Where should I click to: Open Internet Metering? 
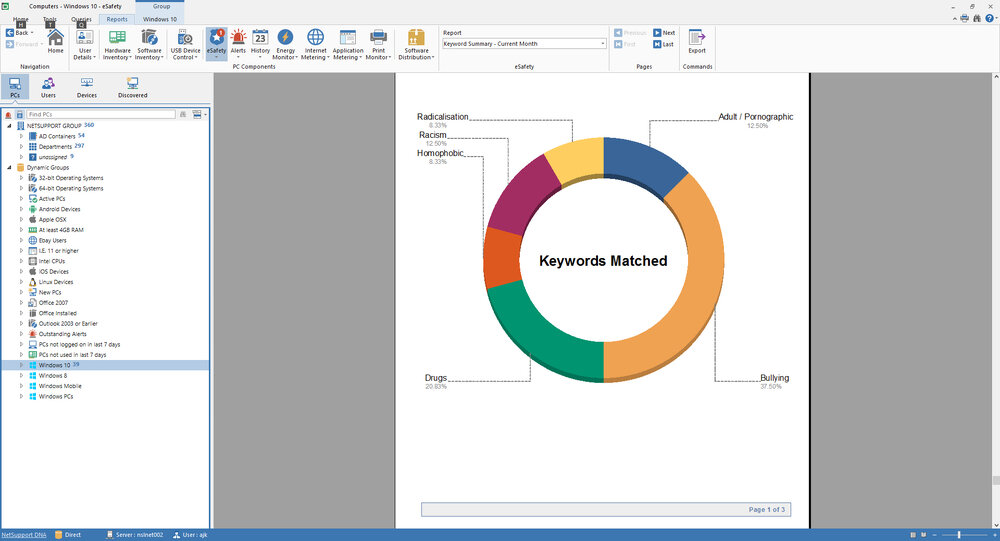coord(315,45)
